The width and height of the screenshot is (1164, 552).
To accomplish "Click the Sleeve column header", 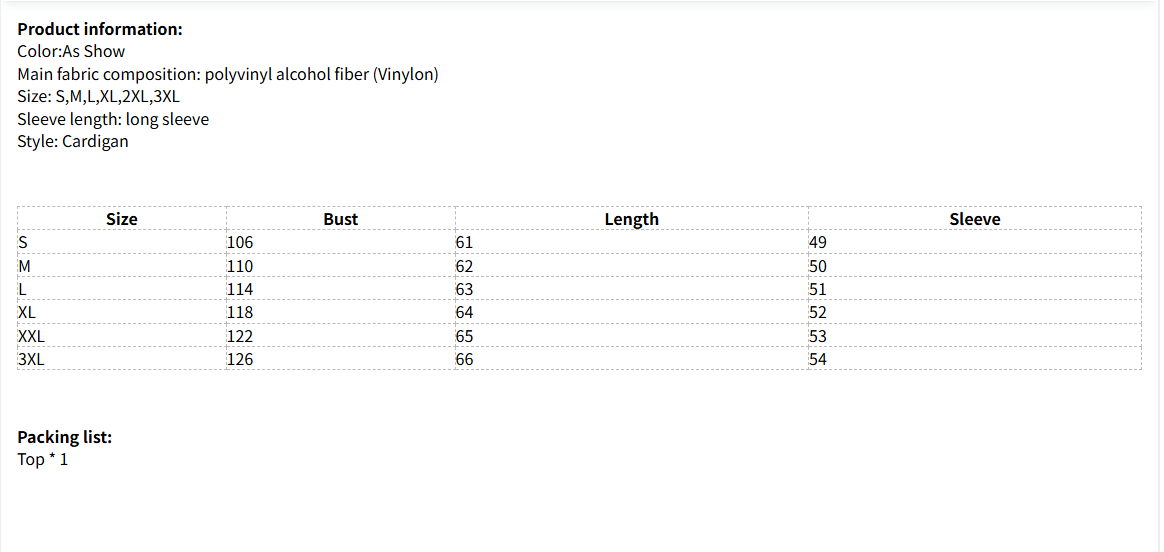I will [x=974, y=219].
